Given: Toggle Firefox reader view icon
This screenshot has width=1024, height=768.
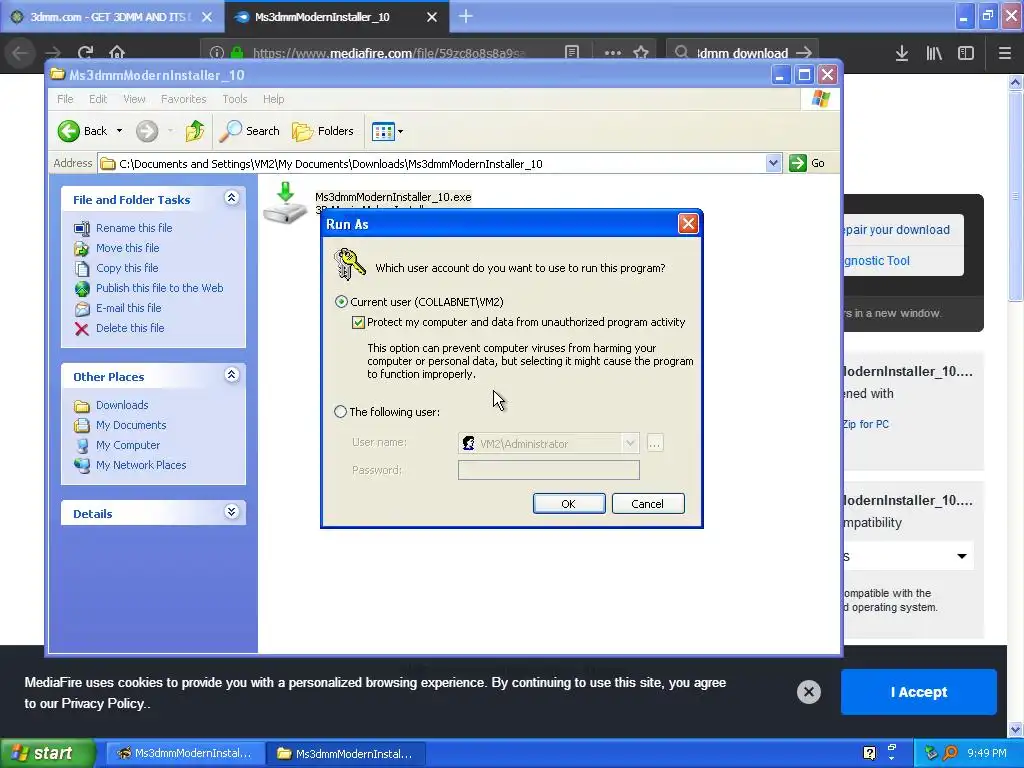Looking at the screenshot, I should point(571,52).
